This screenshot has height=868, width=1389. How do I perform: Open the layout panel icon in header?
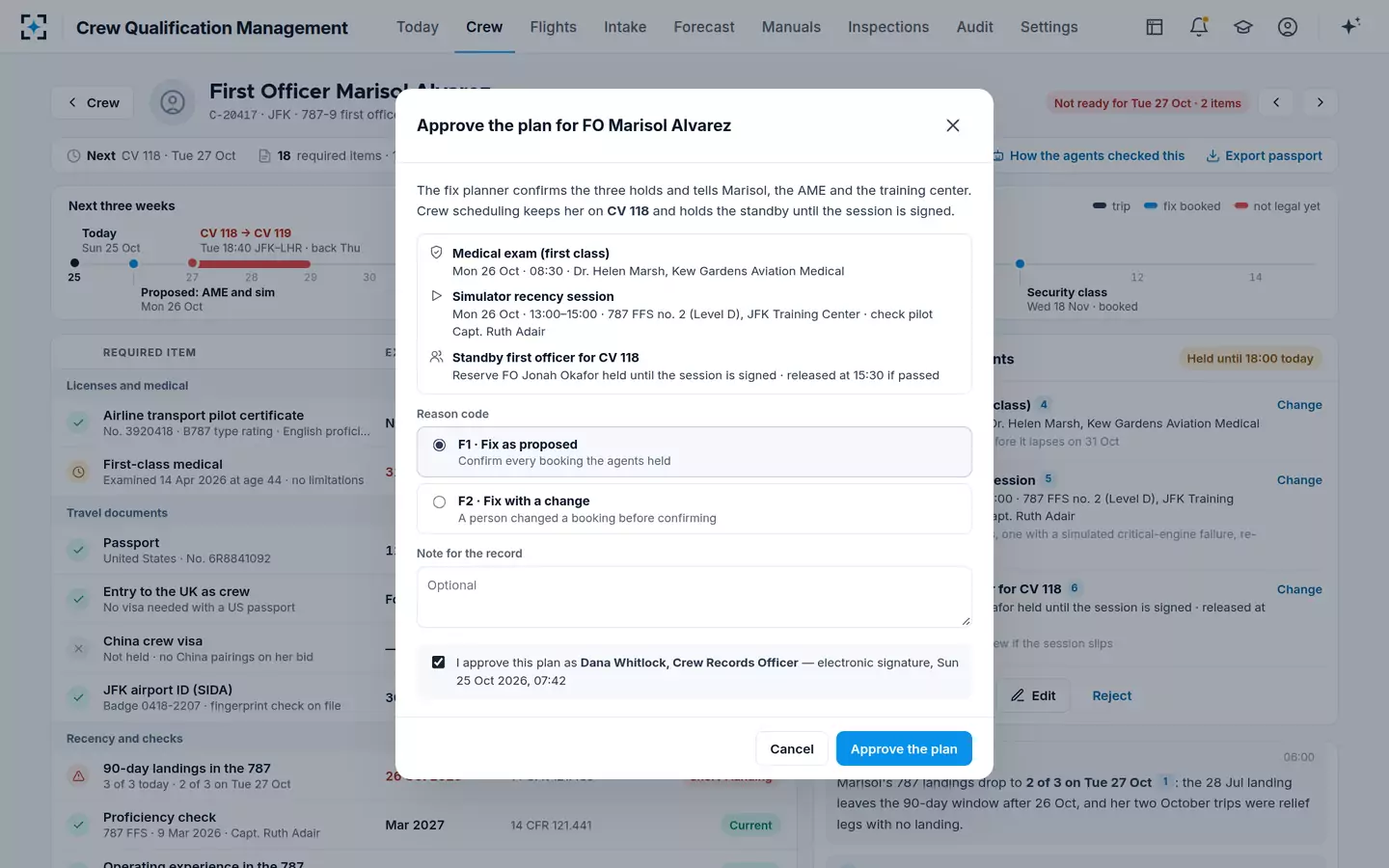tap(1155, 27)
